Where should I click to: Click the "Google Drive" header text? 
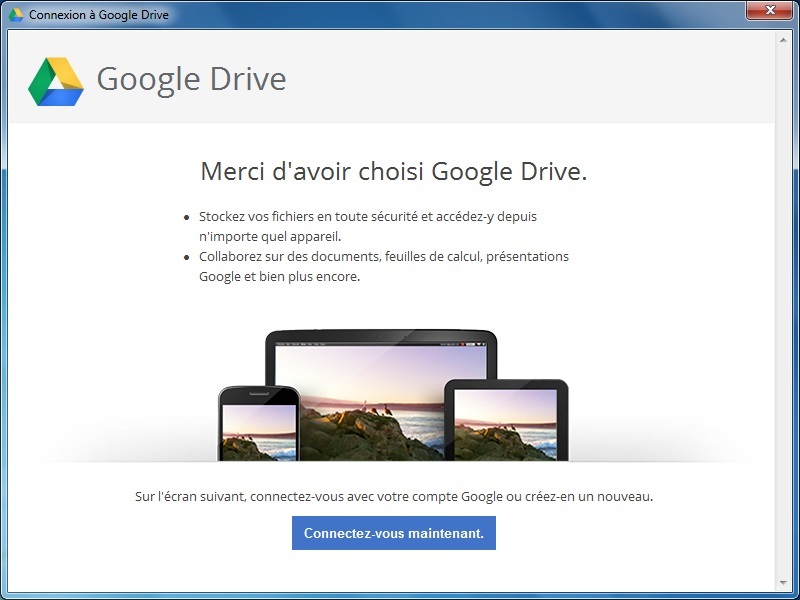point(191,80)
